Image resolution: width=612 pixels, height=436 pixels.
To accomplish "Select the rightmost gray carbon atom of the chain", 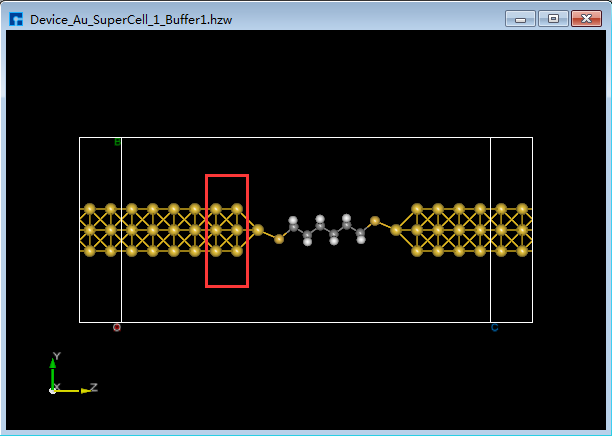I will click(x=359, y=234).
